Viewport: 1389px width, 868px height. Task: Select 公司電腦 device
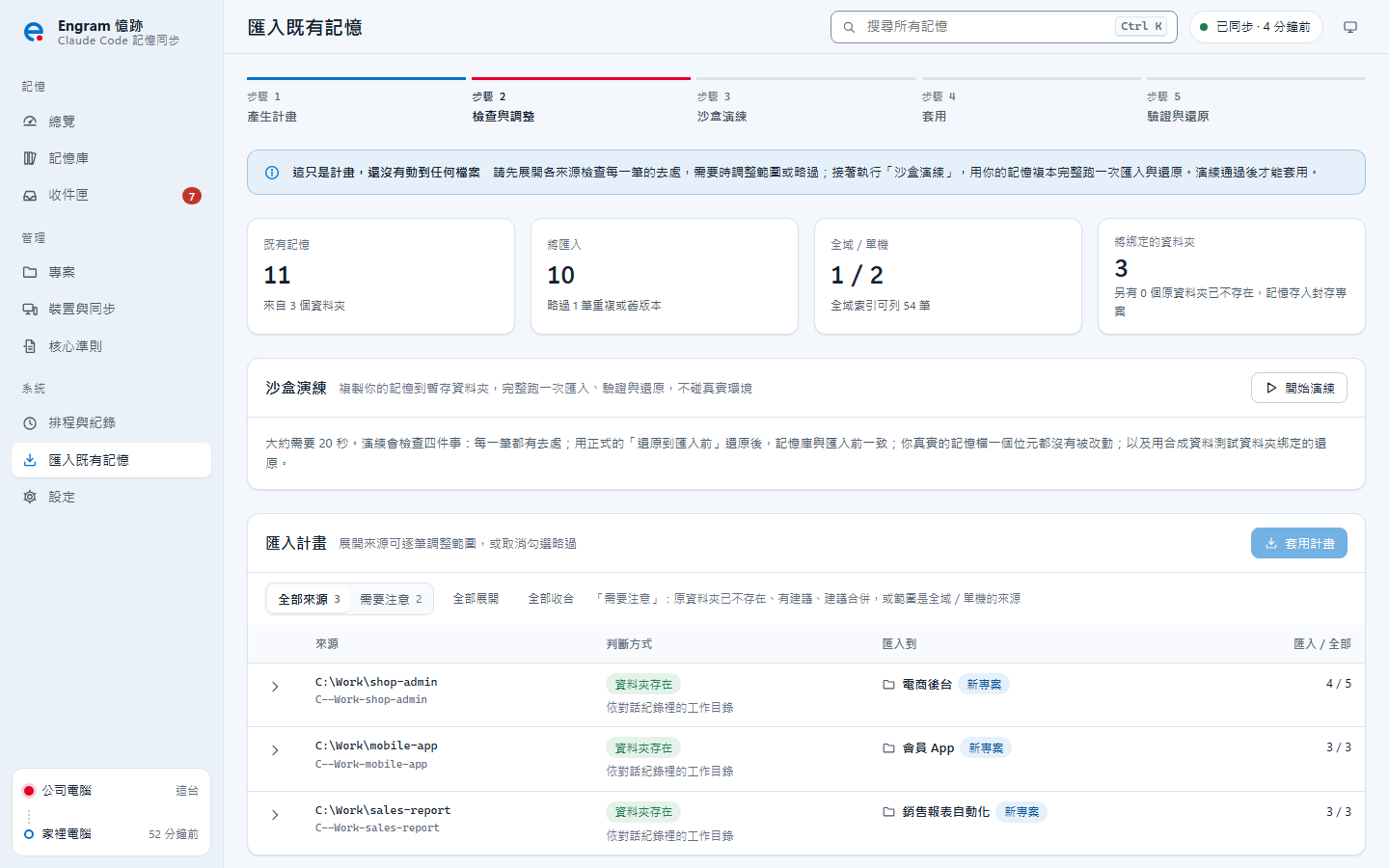tap(111, 791)
